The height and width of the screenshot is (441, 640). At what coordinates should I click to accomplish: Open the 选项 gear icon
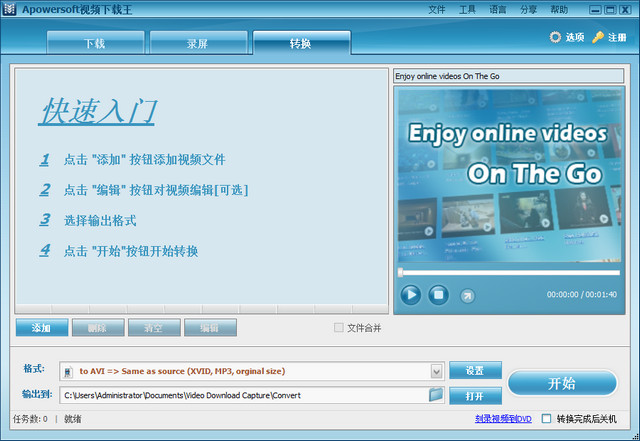[x=555, y=37]
